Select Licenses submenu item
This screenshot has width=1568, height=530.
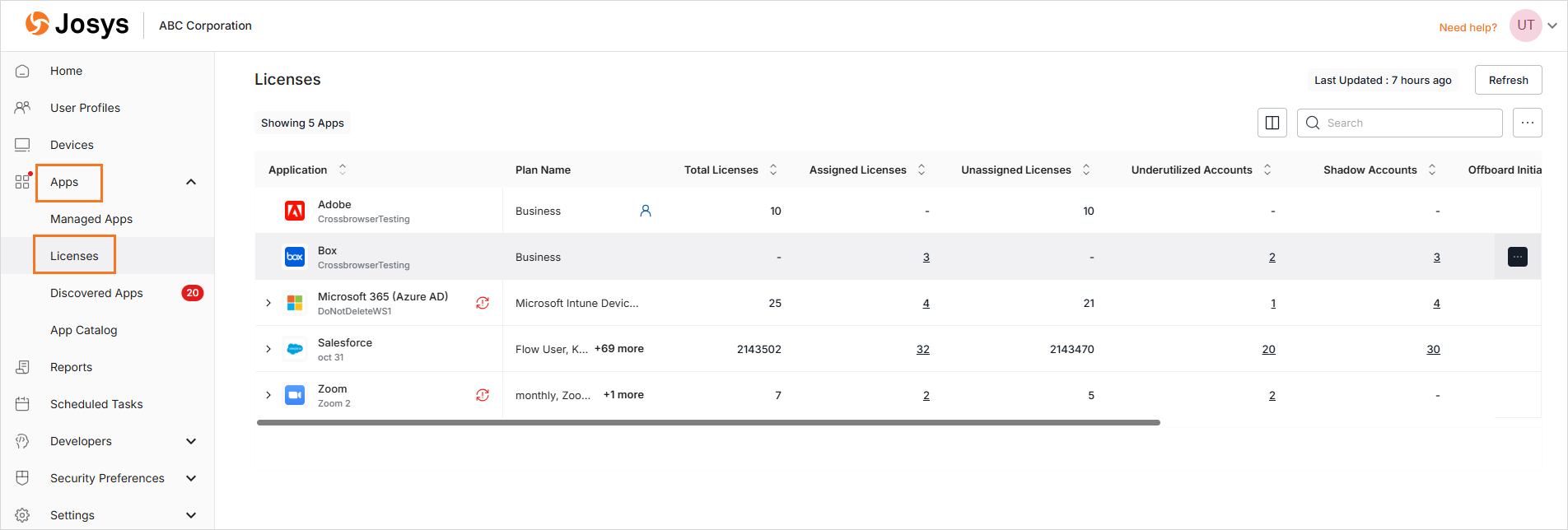74,256
